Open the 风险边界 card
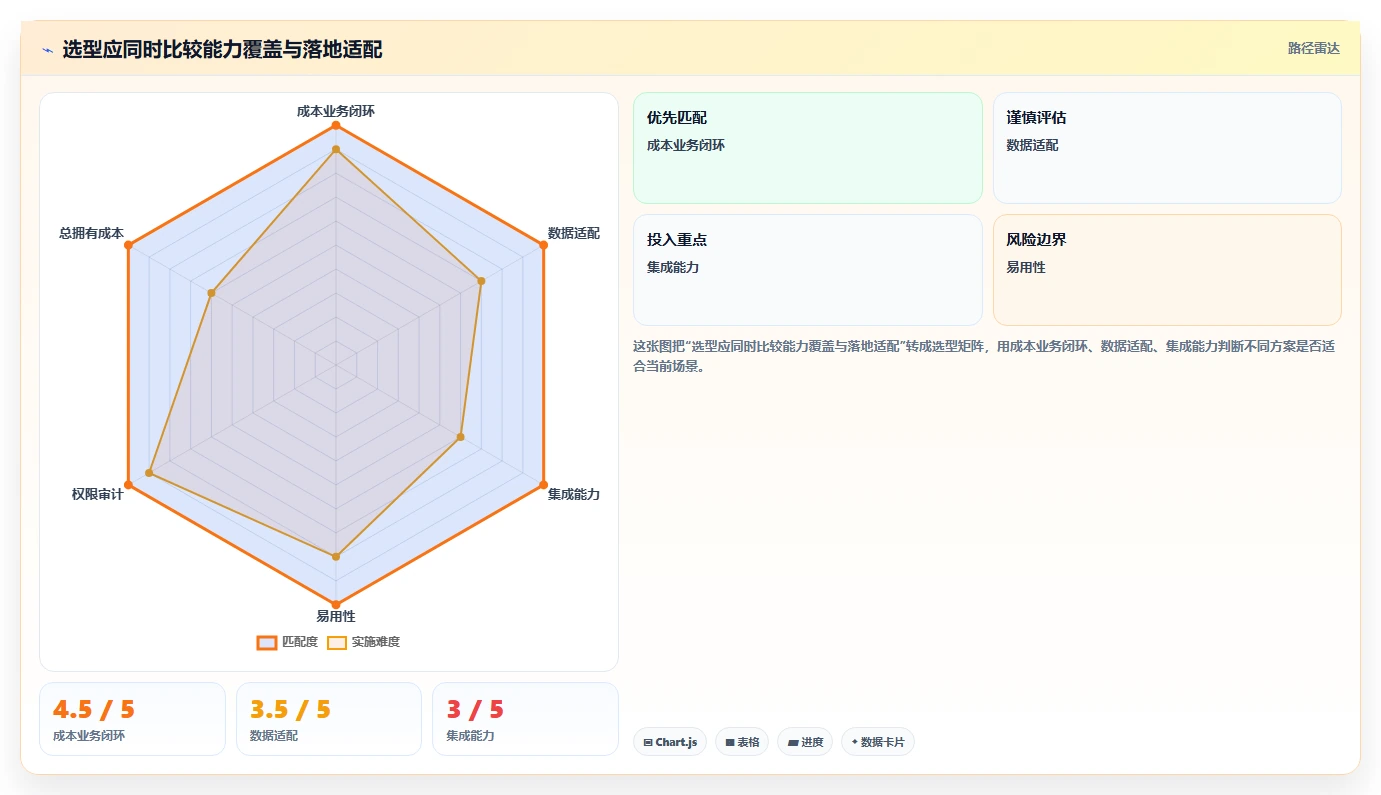The height and width of the screenshot is (795, 1381). [1167, 270]
